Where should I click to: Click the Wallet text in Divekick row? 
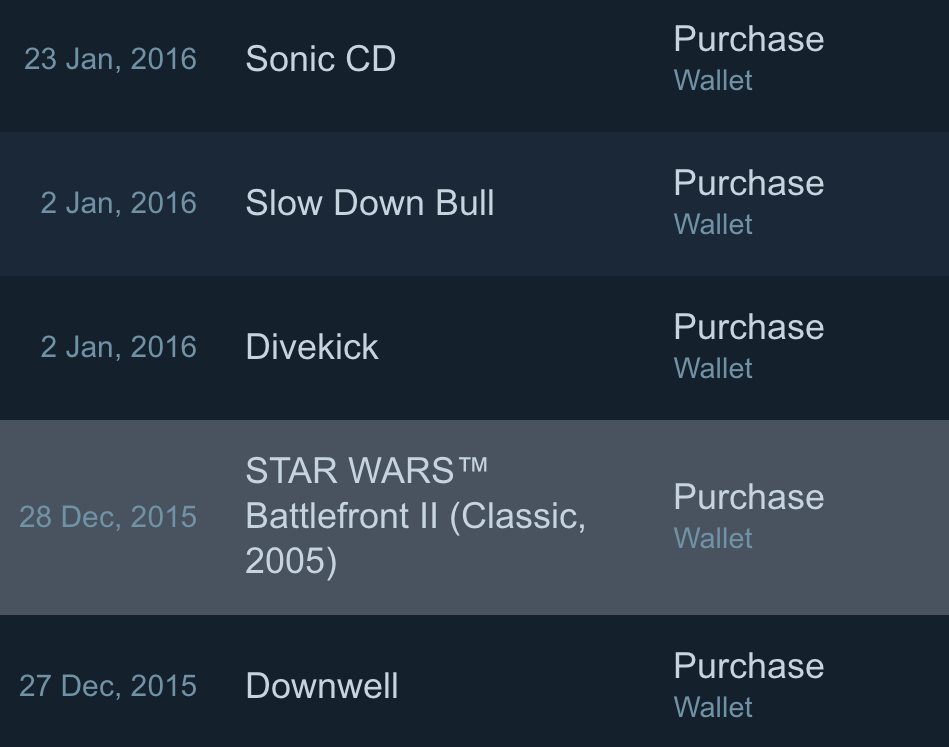(713, 369)
